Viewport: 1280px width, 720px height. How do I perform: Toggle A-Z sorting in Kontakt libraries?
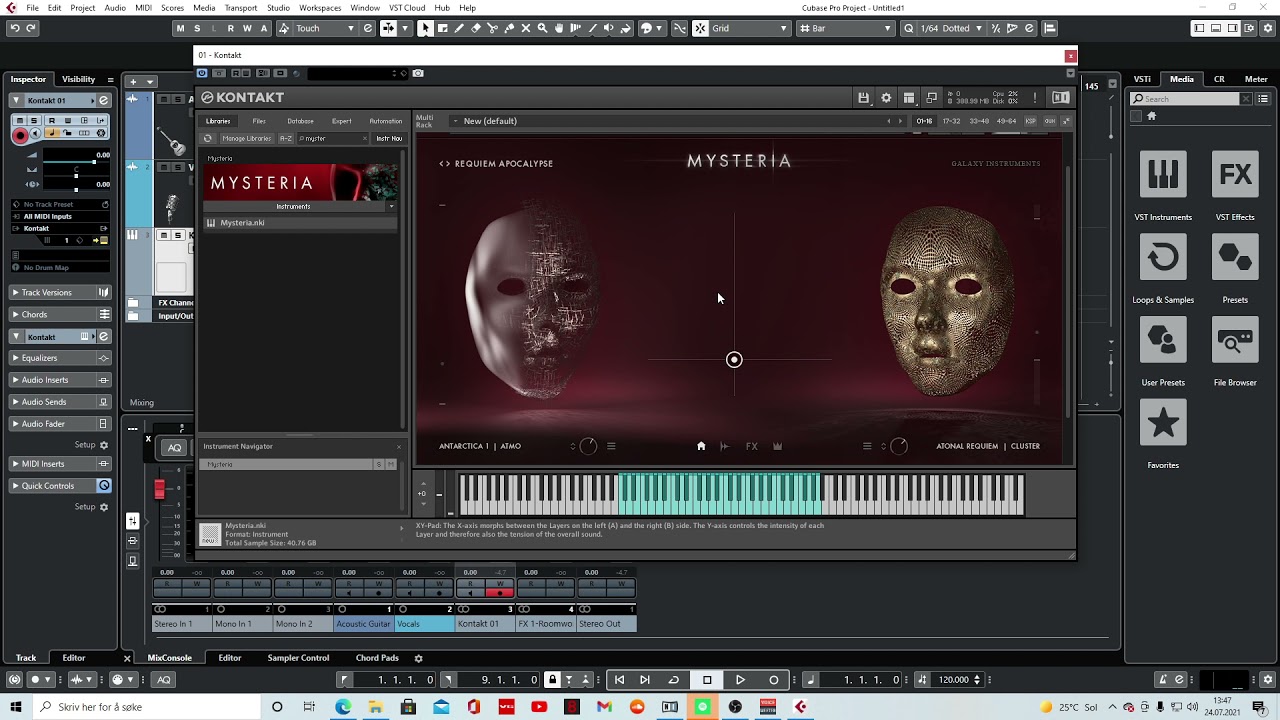286,138
